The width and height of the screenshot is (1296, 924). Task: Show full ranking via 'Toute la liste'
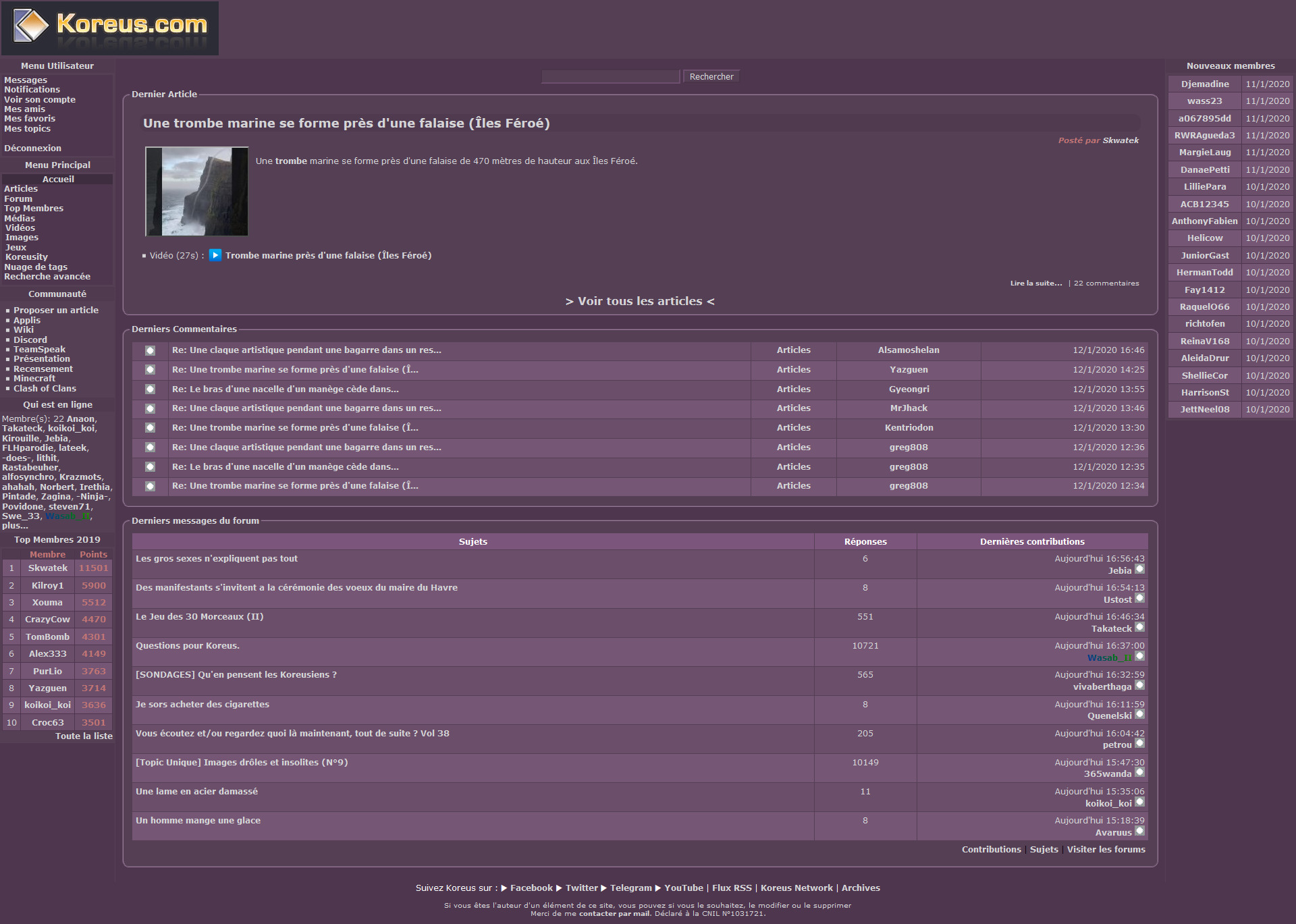[84, 736]
